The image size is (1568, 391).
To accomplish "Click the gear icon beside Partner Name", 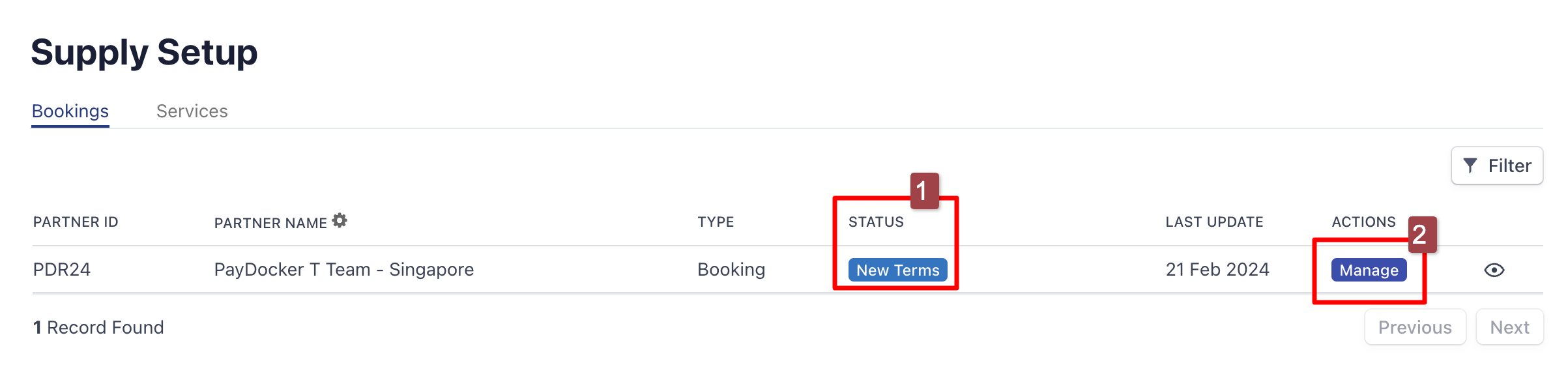I will click(340, 221).
